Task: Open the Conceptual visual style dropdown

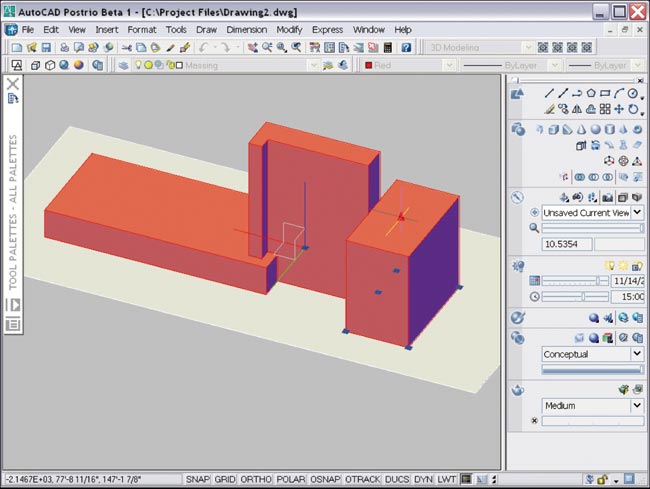Action: point(637,354)
